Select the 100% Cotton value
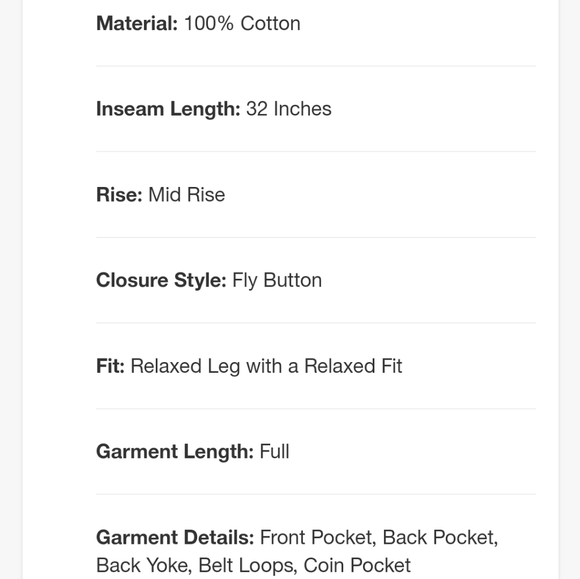 (x=242, y=23)
